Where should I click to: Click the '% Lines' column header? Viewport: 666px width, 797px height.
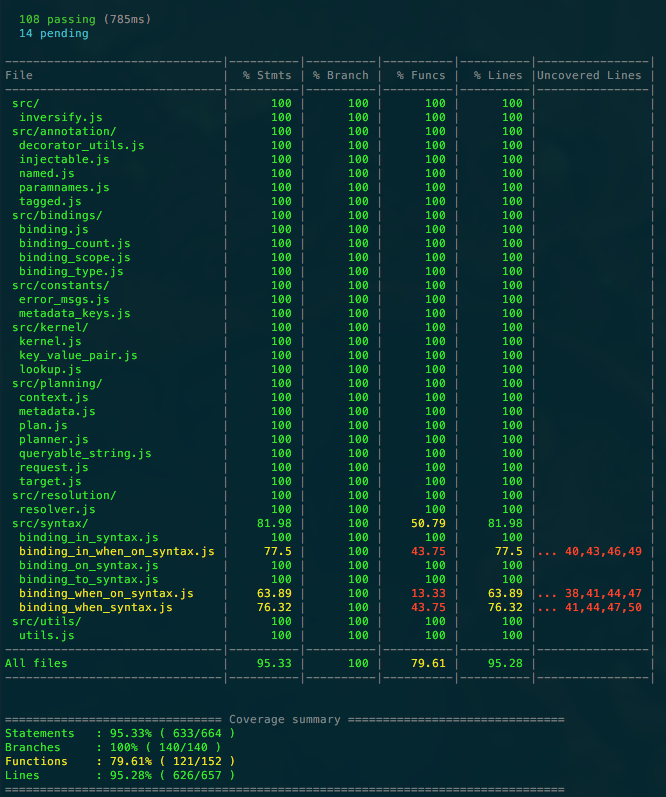[498, 75]
